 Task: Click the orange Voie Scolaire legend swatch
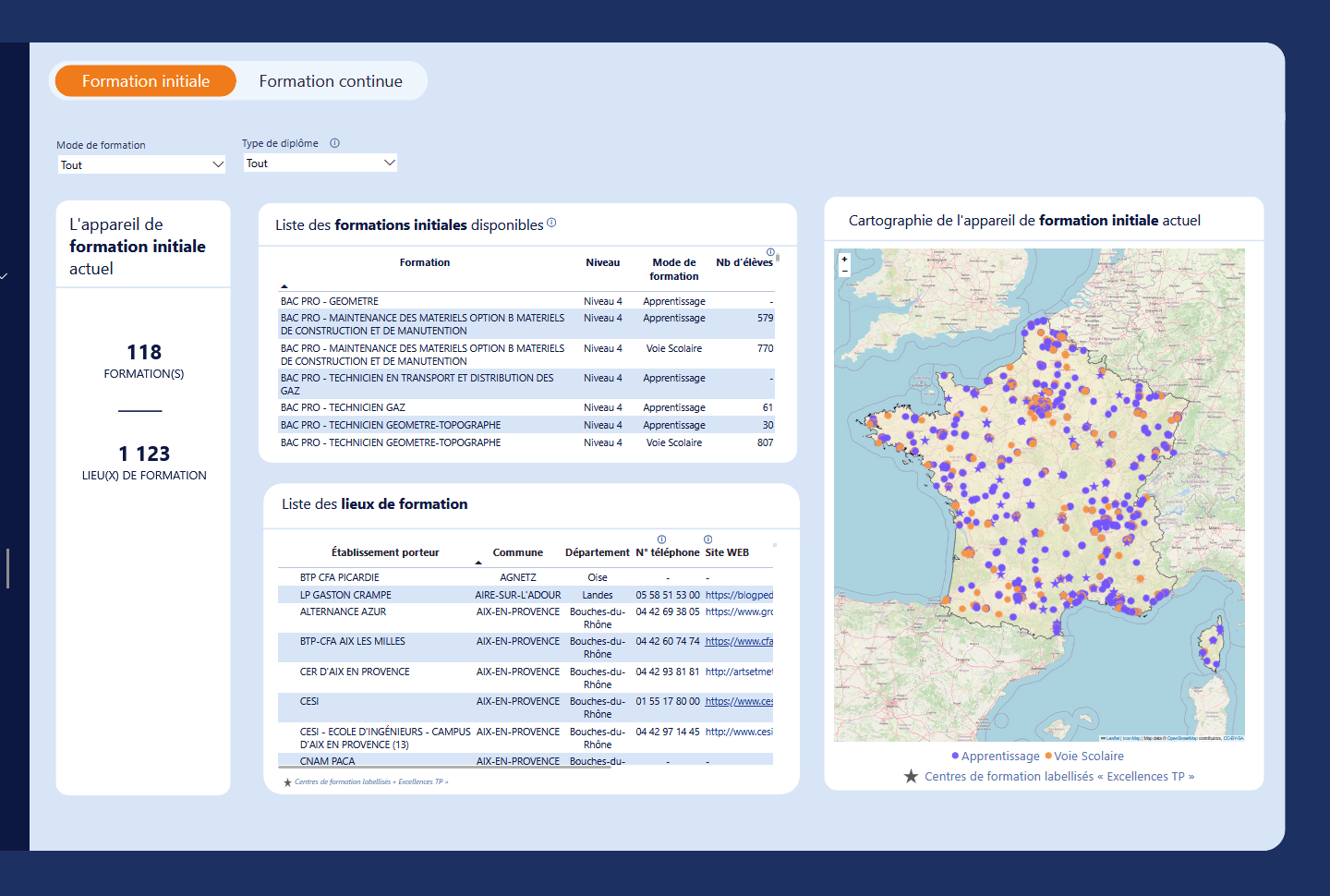click(1048, 757)
